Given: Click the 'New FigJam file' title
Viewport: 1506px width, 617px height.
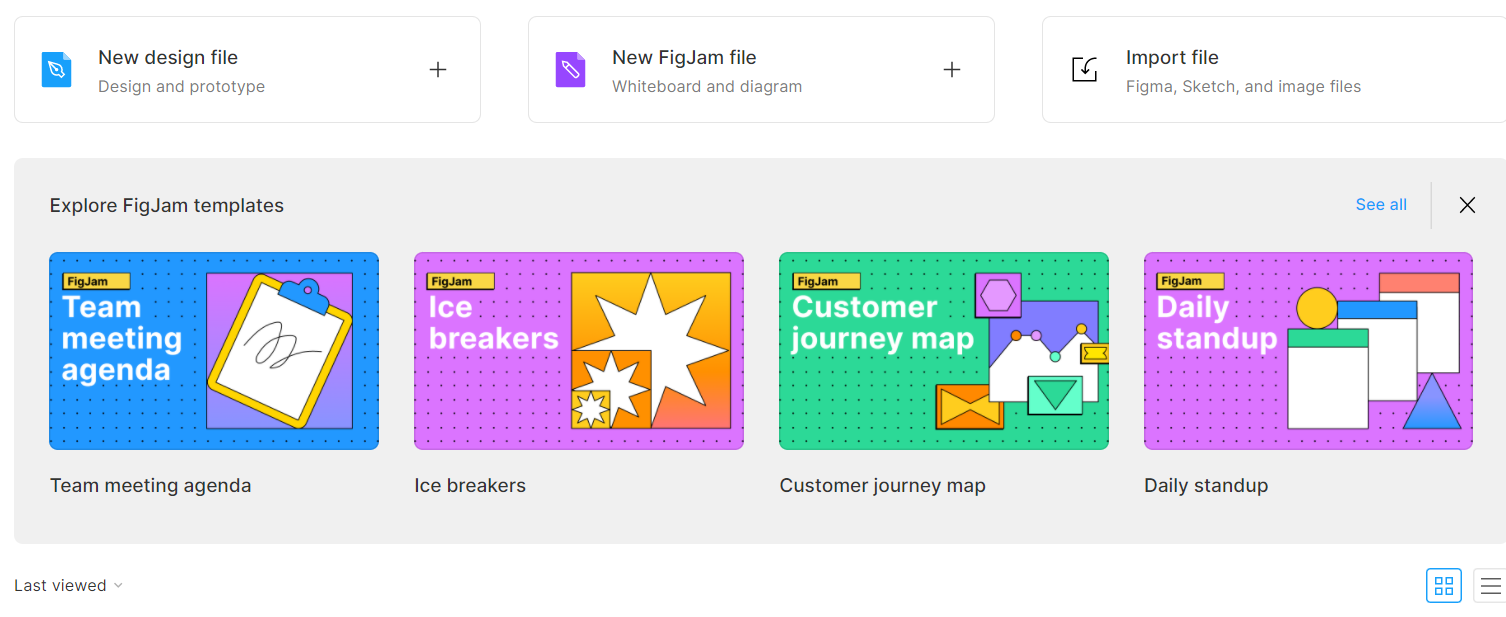Looking at the screenshot, I should click(x=684, y=58).
